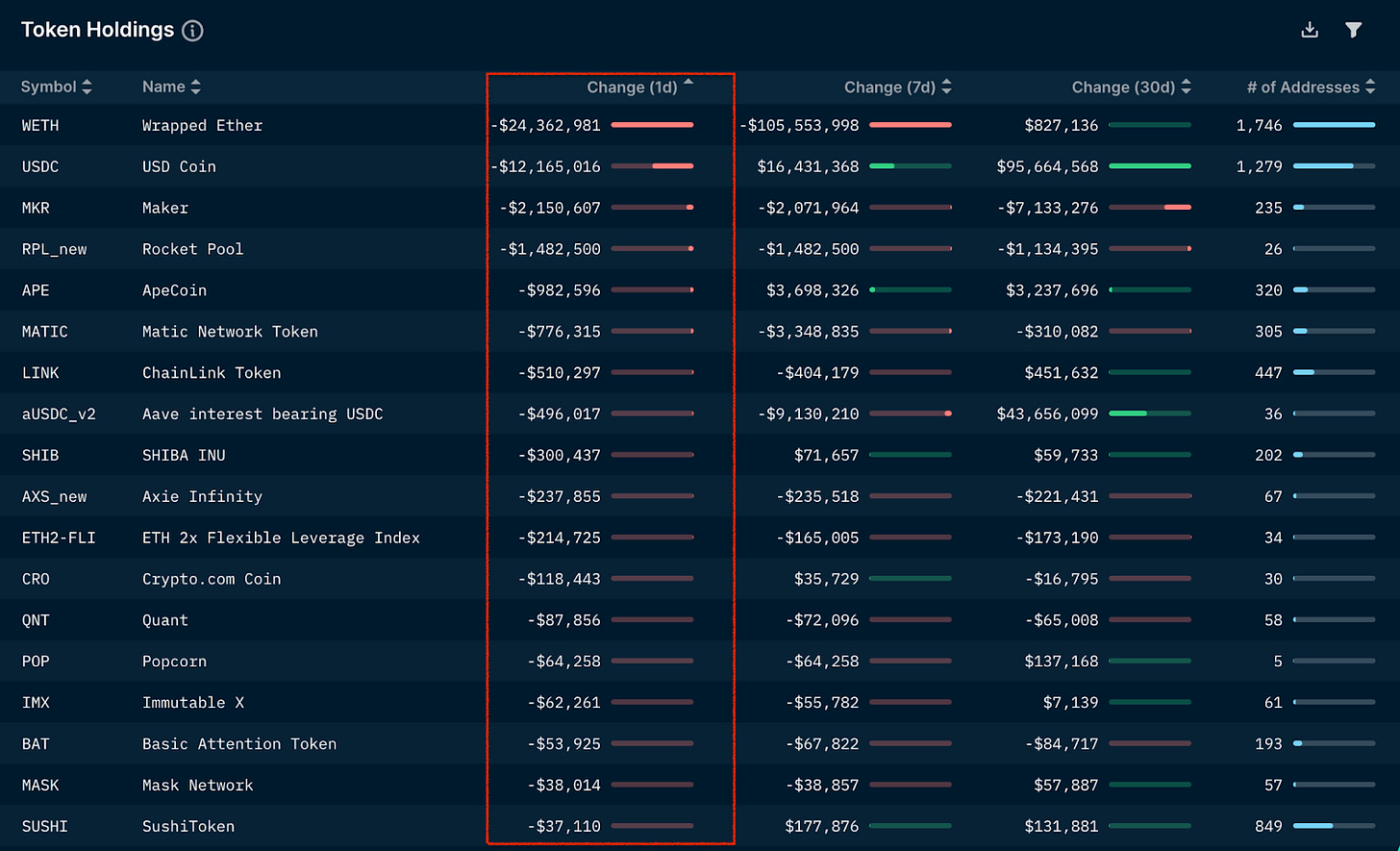
Task: Click the IMX symbol
Action: [x=36, y=703]
